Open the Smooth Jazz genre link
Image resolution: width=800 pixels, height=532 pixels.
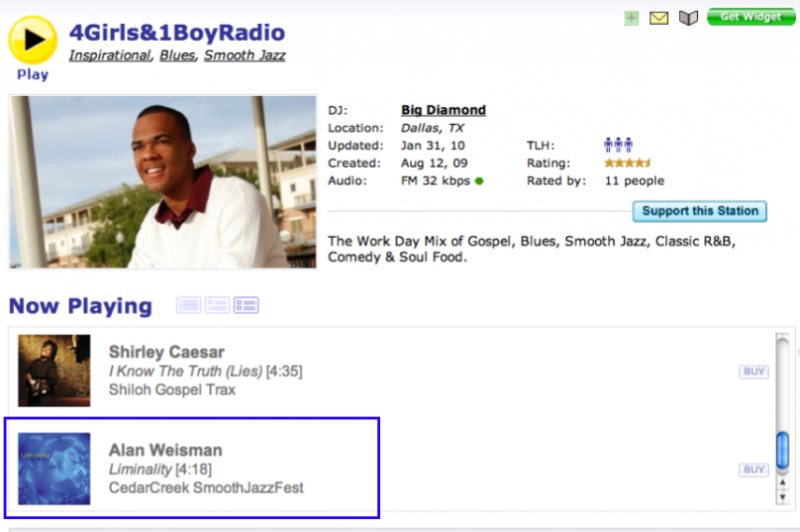coord(244,55)
